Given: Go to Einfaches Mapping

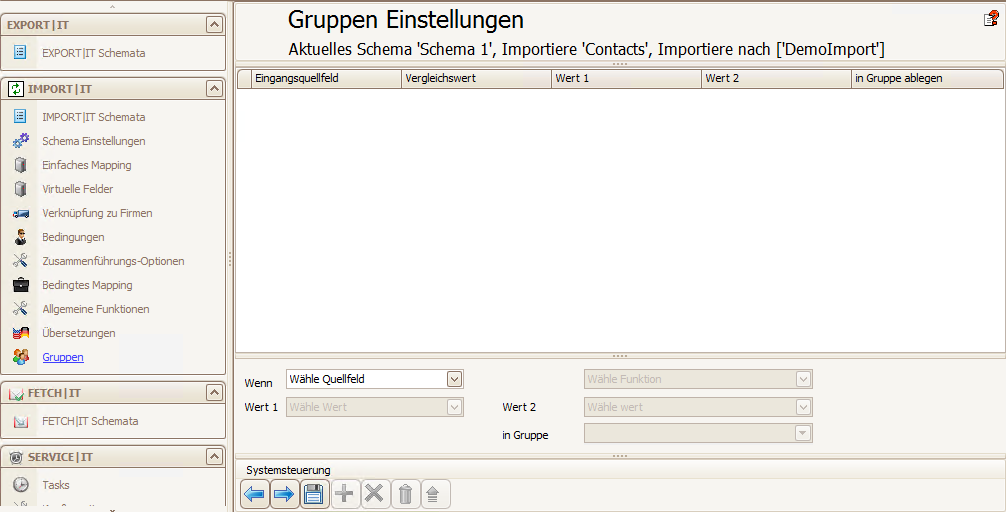Looking at the screenshot, I should point(87,165).
